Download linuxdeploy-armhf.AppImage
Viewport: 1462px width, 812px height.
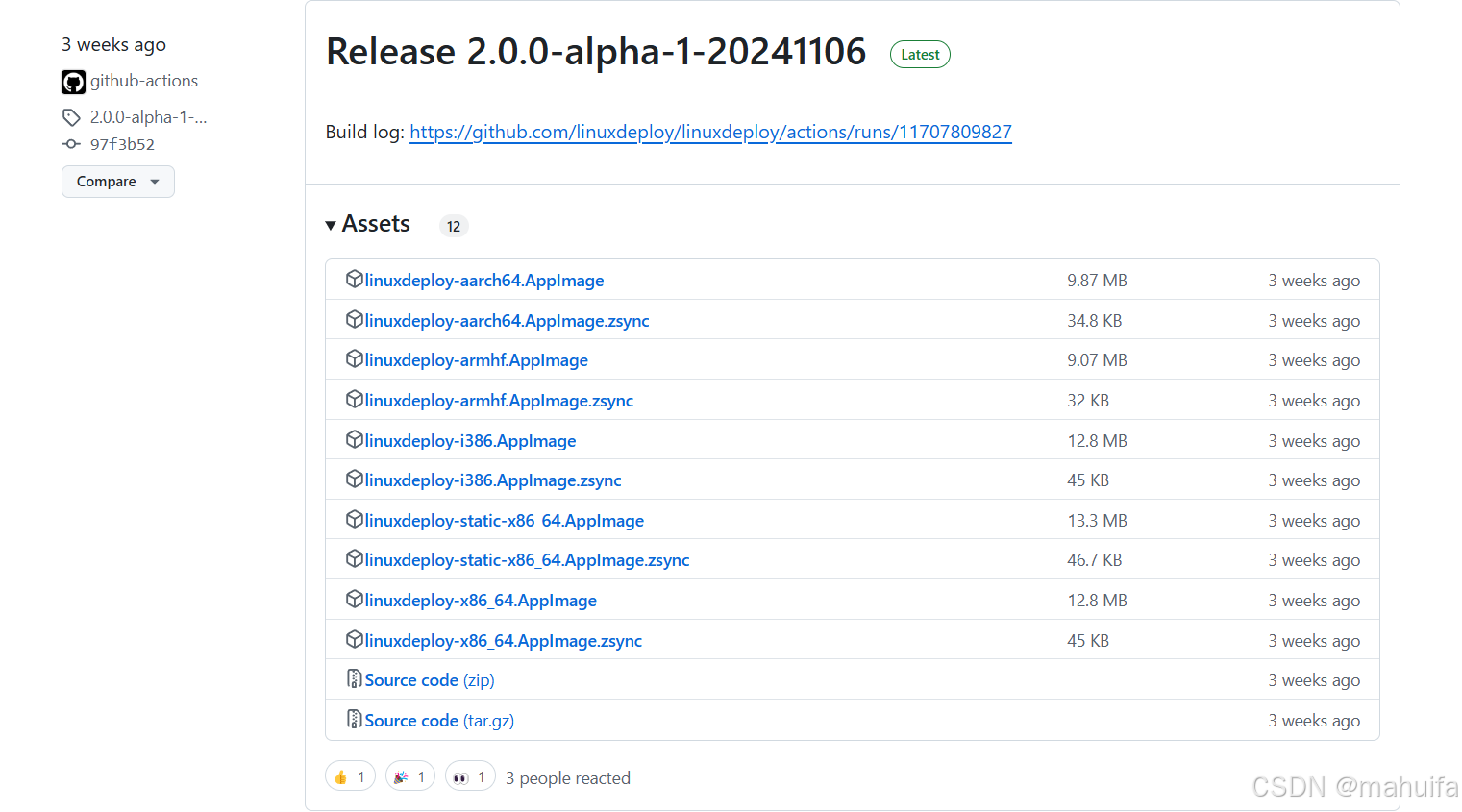pyautogui.click(x=477, y=360)
